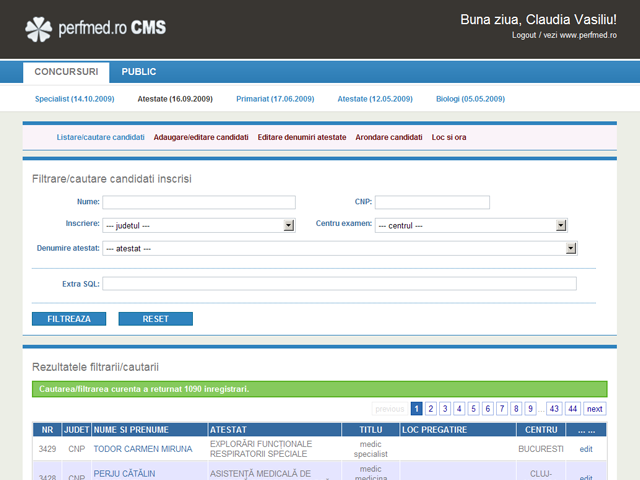640x480 pixels.
Task: Click the Extra SQL input field
Action: (340, 284)
